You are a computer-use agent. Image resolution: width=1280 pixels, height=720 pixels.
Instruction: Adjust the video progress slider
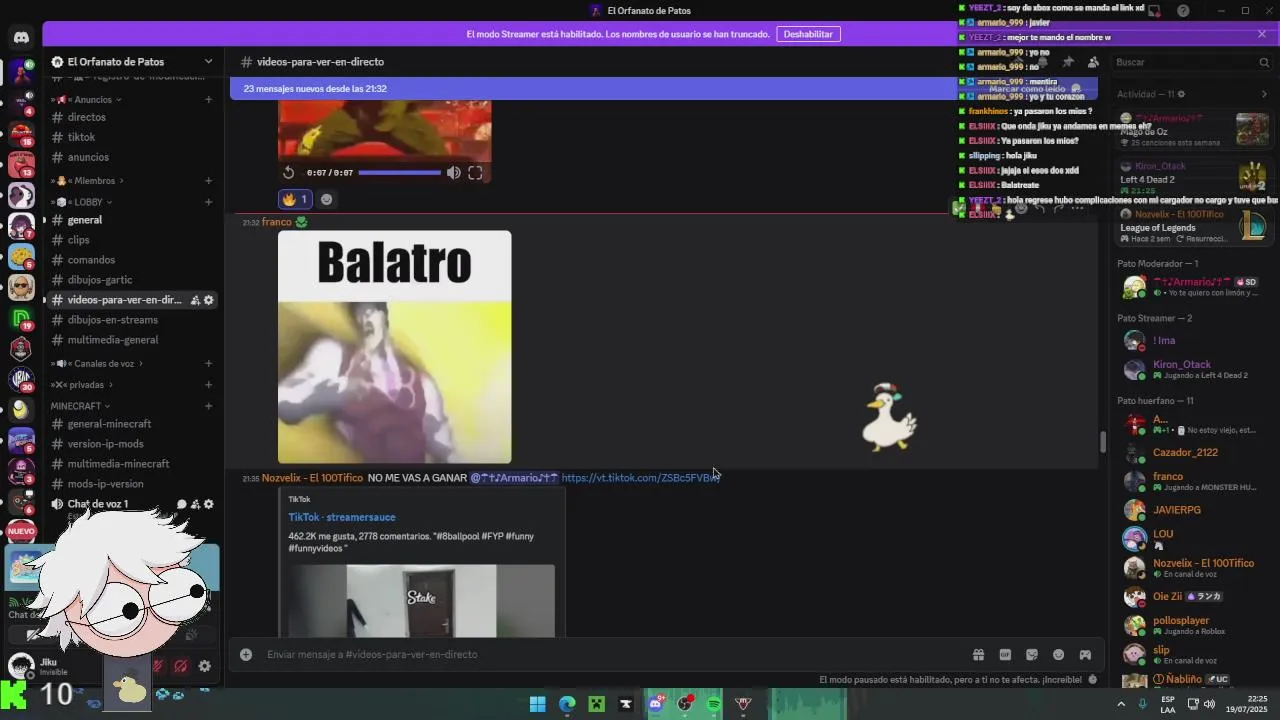399,173
